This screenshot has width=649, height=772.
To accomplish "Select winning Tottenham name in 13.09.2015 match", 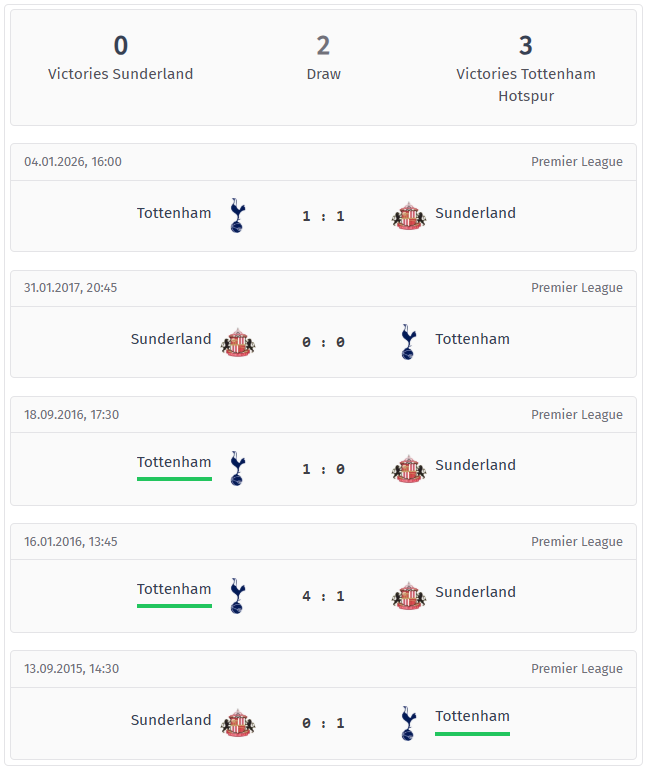I will [x=472, y=716].
